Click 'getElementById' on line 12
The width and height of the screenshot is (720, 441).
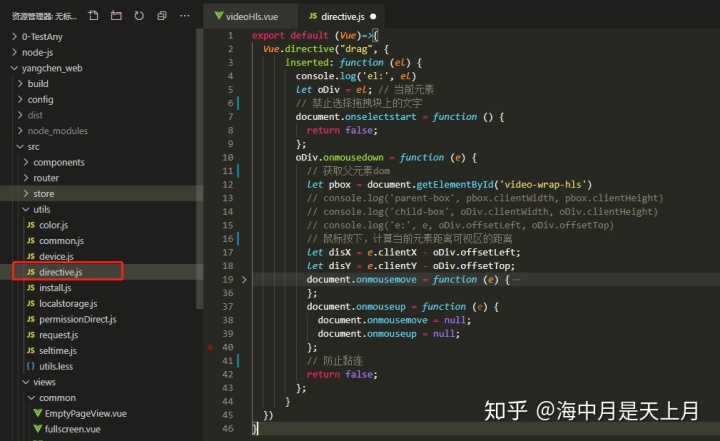[455, 185]
